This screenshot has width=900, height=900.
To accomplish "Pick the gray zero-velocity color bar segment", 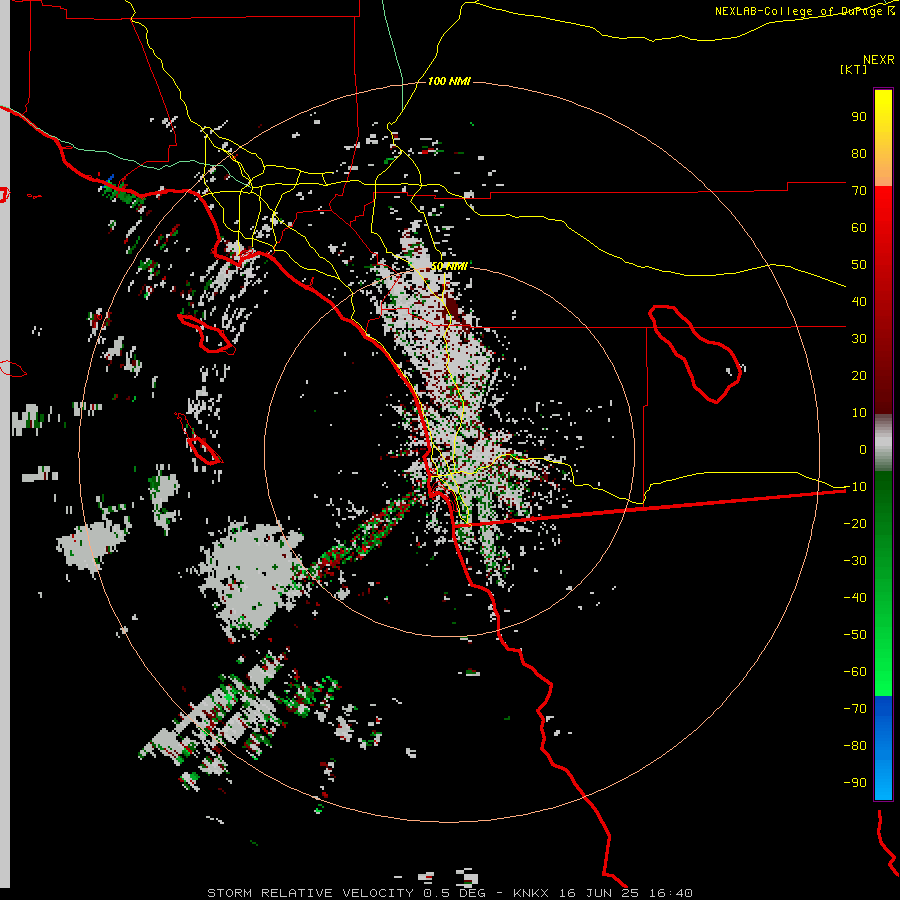I will click(883, 443).
